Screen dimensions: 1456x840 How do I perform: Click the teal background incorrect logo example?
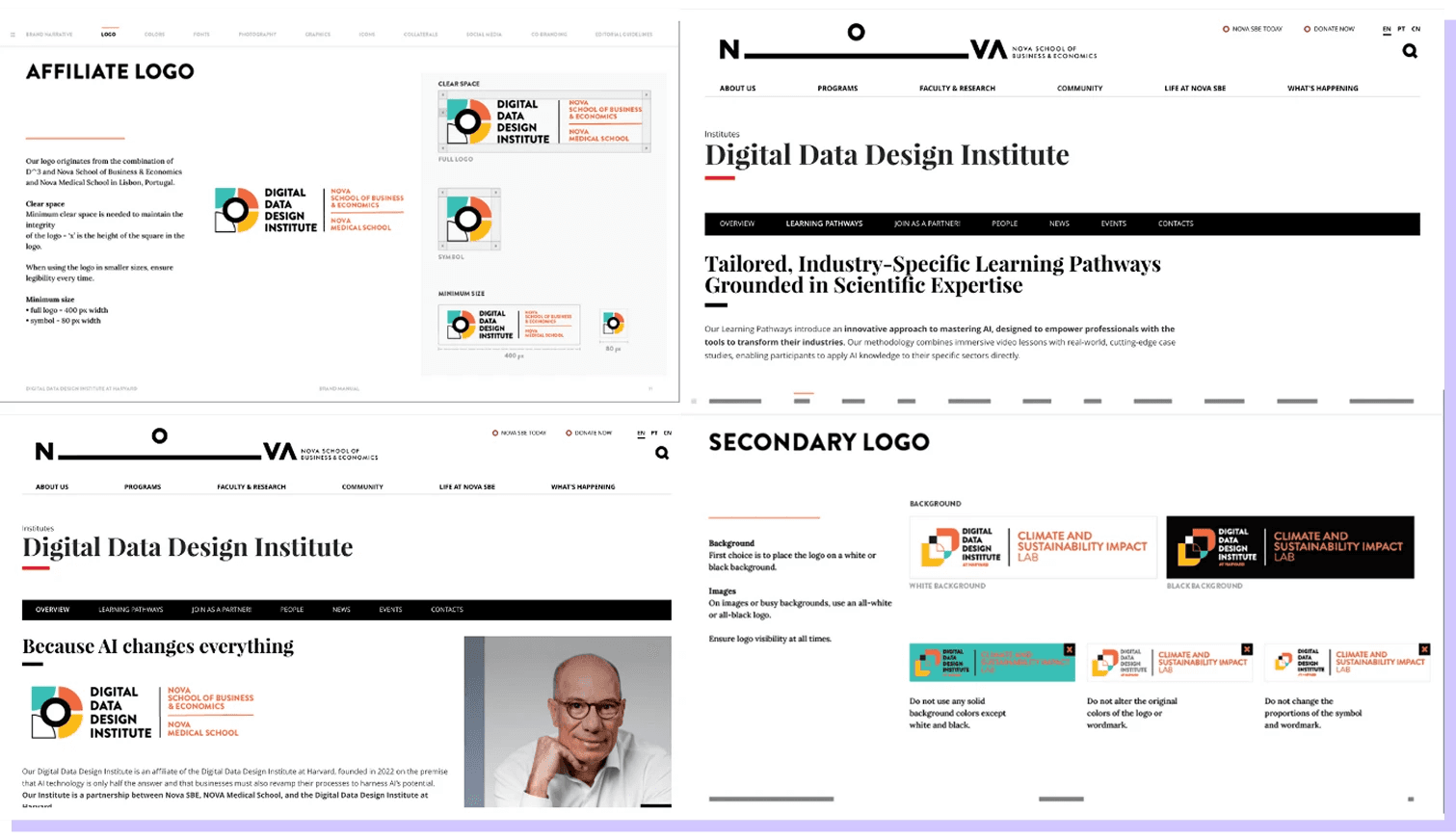coord(993,663)
